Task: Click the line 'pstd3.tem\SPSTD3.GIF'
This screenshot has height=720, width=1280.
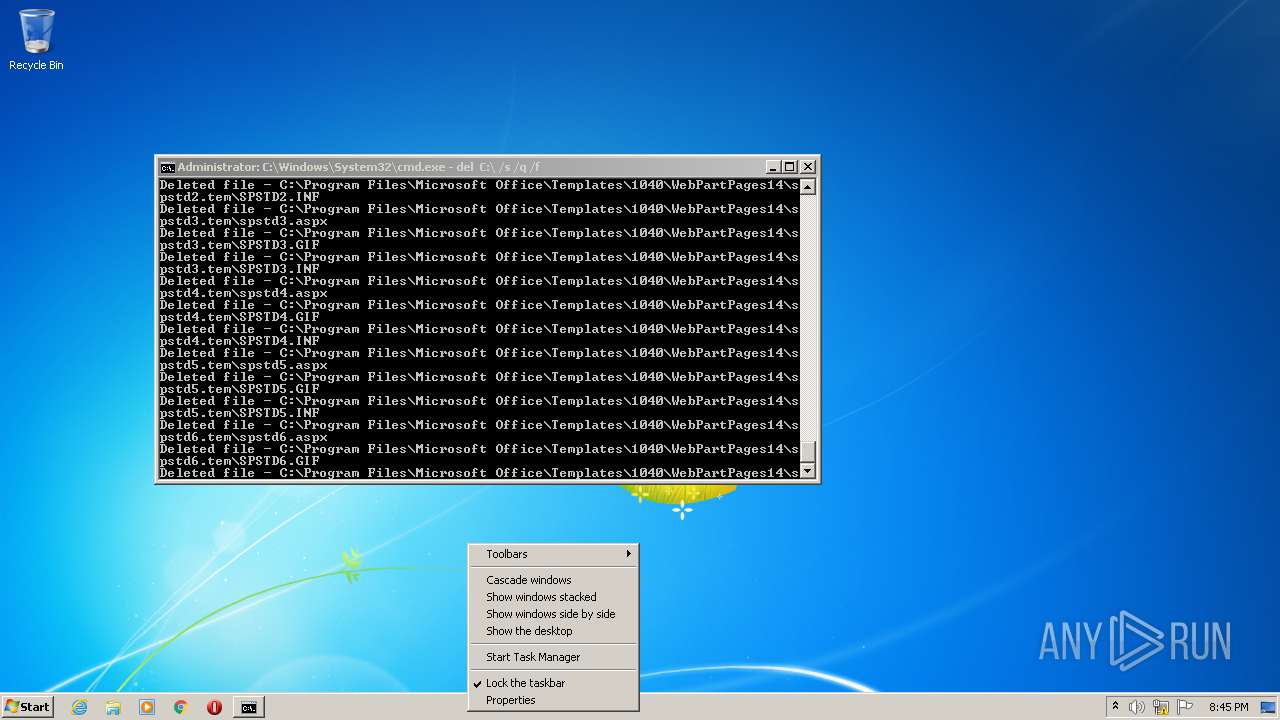Action: 240,245
